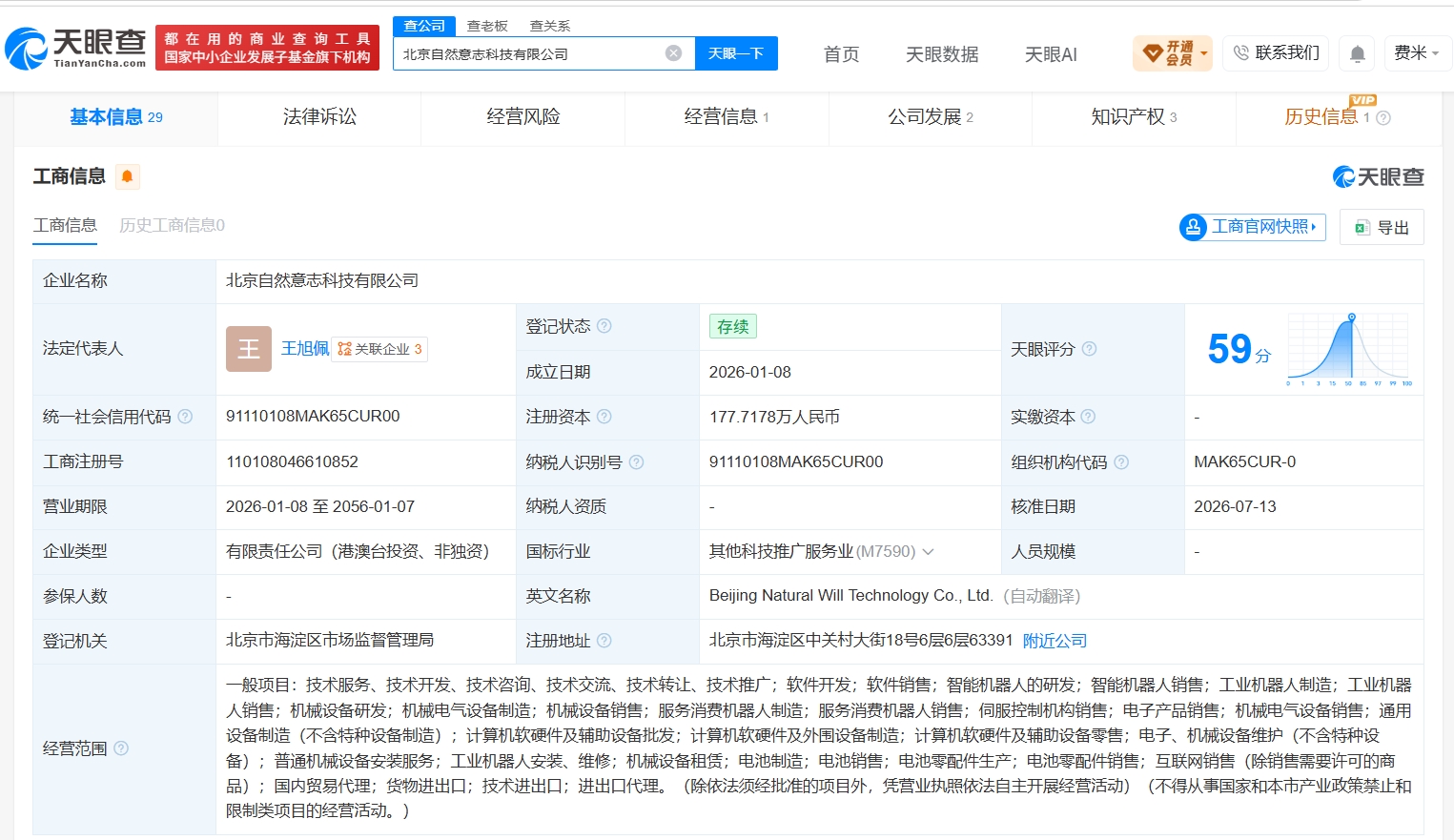This screenshot has width=1454, height=840.
Task: Open 天眼数据 in top navigation
Action: click(x=942, y=54)
